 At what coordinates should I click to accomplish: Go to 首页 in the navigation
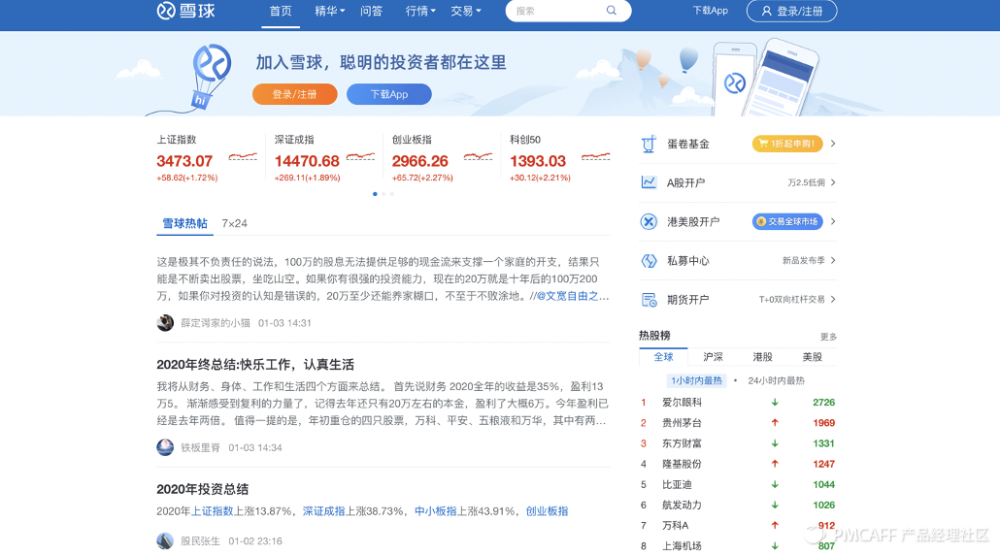pyautogui.click(x=281, y=11)
